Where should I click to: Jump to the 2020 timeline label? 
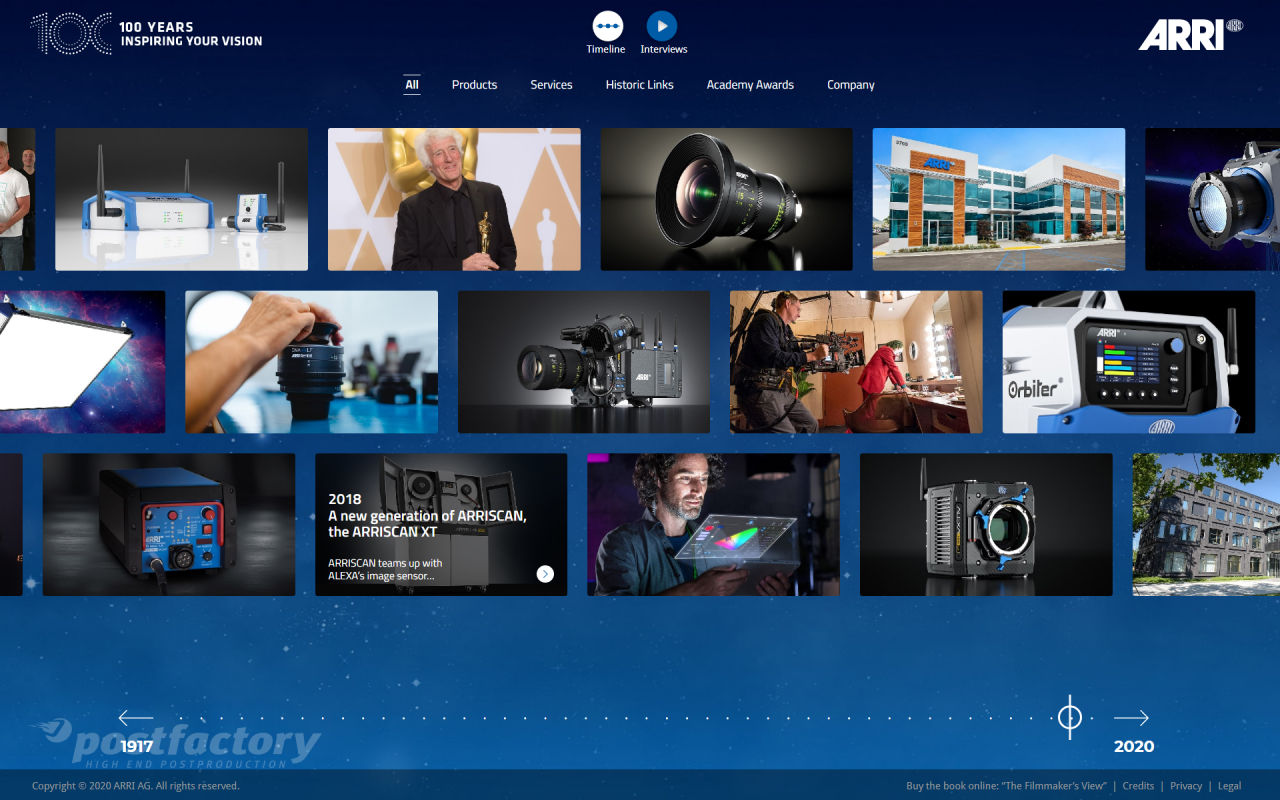tap(1134, 747)
